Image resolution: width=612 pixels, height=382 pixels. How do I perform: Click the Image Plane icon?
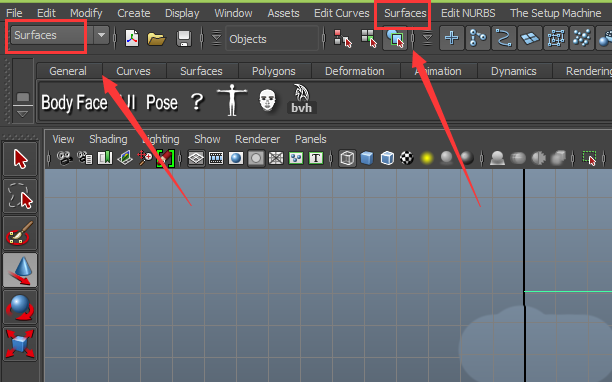[x=125, y=158]
